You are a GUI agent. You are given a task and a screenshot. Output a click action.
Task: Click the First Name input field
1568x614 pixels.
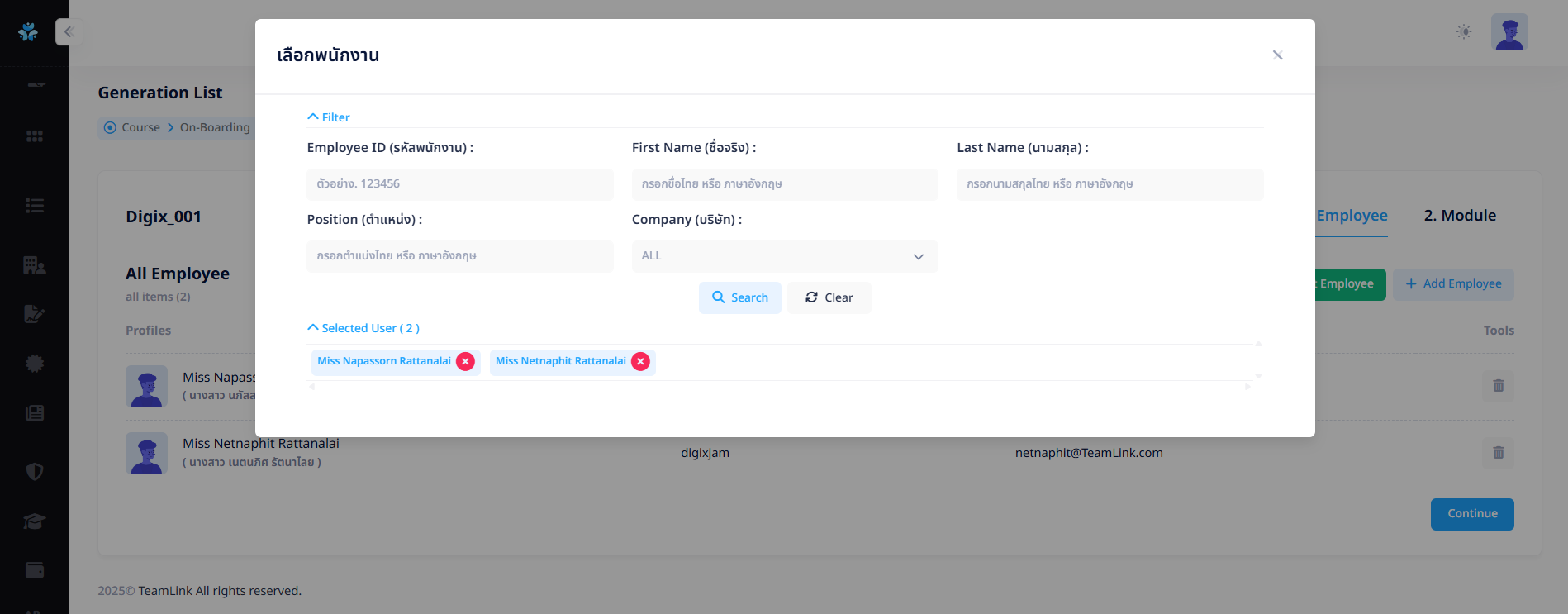pos(784,184)
